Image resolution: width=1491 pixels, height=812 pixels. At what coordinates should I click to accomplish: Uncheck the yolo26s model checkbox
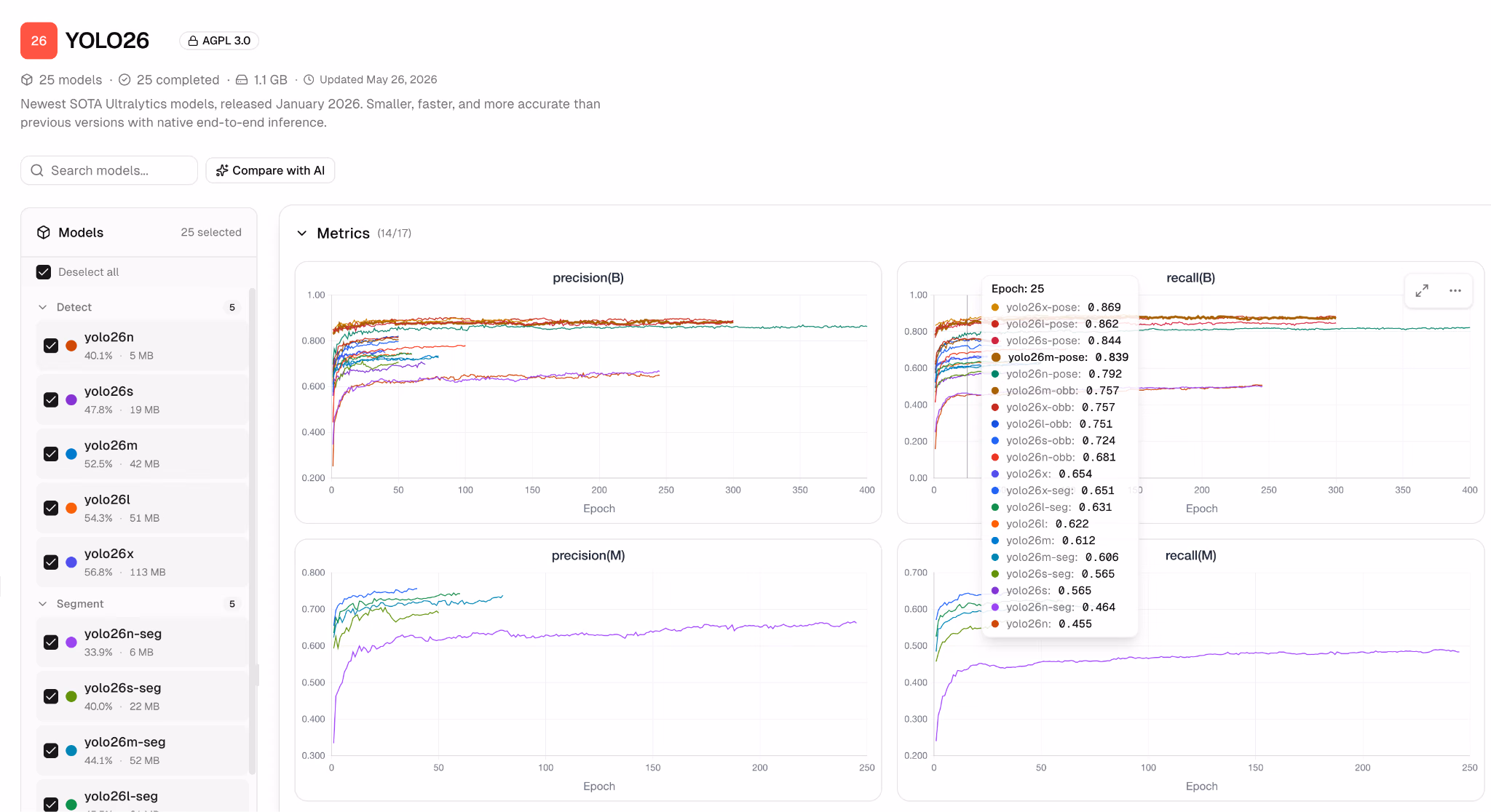tap(51, 399)
